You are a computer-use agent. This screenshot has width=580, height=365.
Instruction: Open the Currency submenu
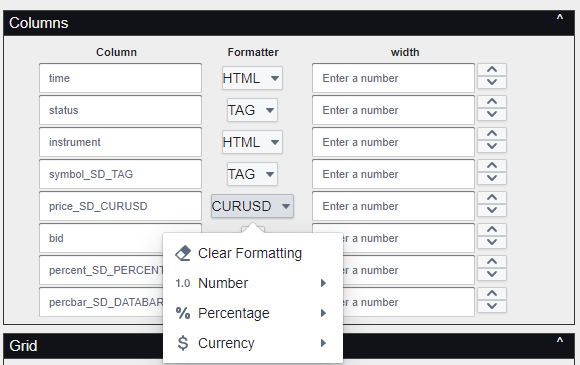[x=253, y=343]
